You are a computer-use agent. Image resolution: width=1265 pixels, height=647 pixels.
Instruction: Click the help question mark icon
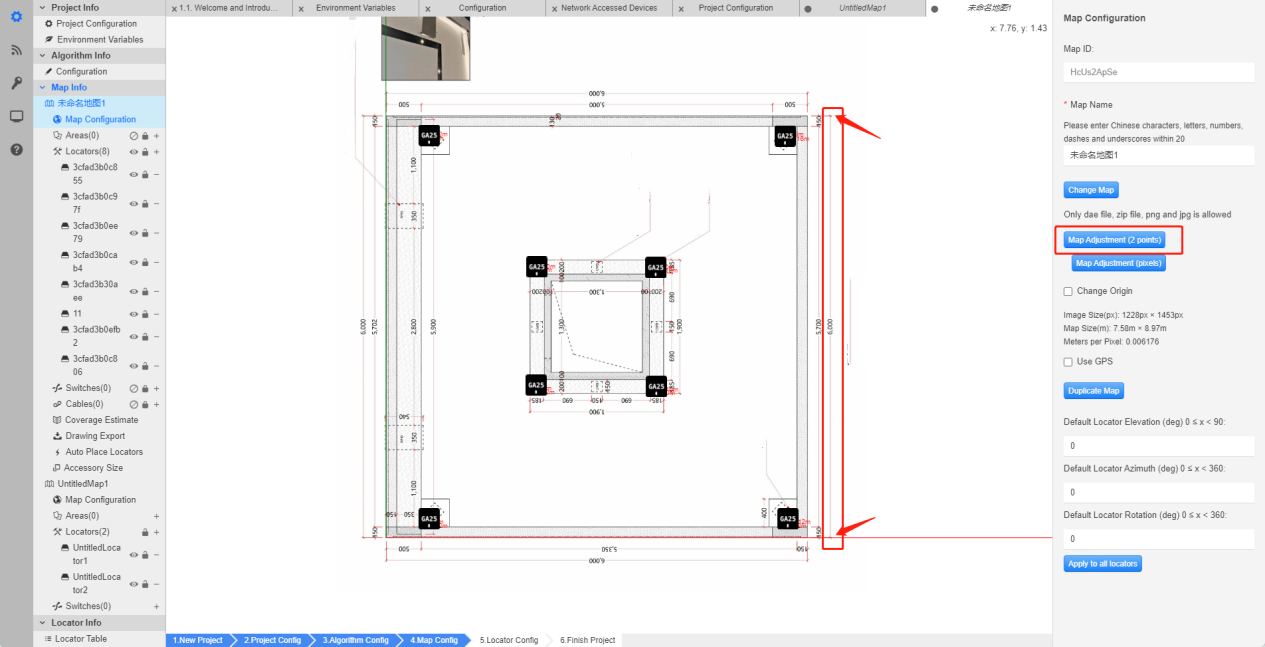(x=16, y=149)
